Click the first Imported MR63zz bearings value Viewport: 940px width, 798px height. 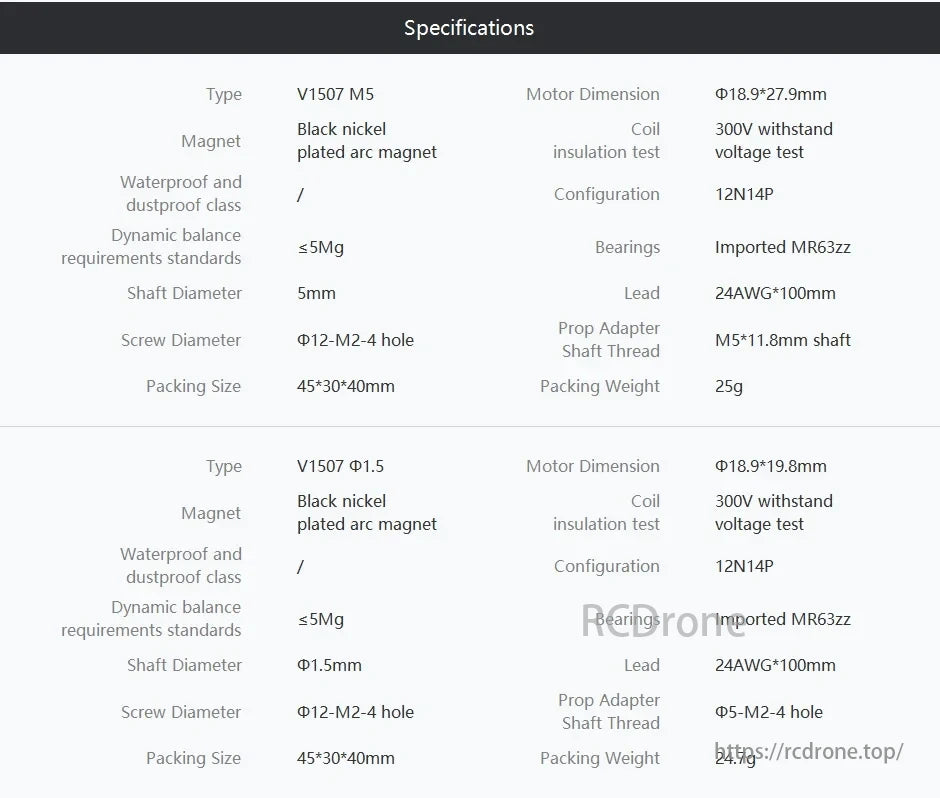click(782, 247)
